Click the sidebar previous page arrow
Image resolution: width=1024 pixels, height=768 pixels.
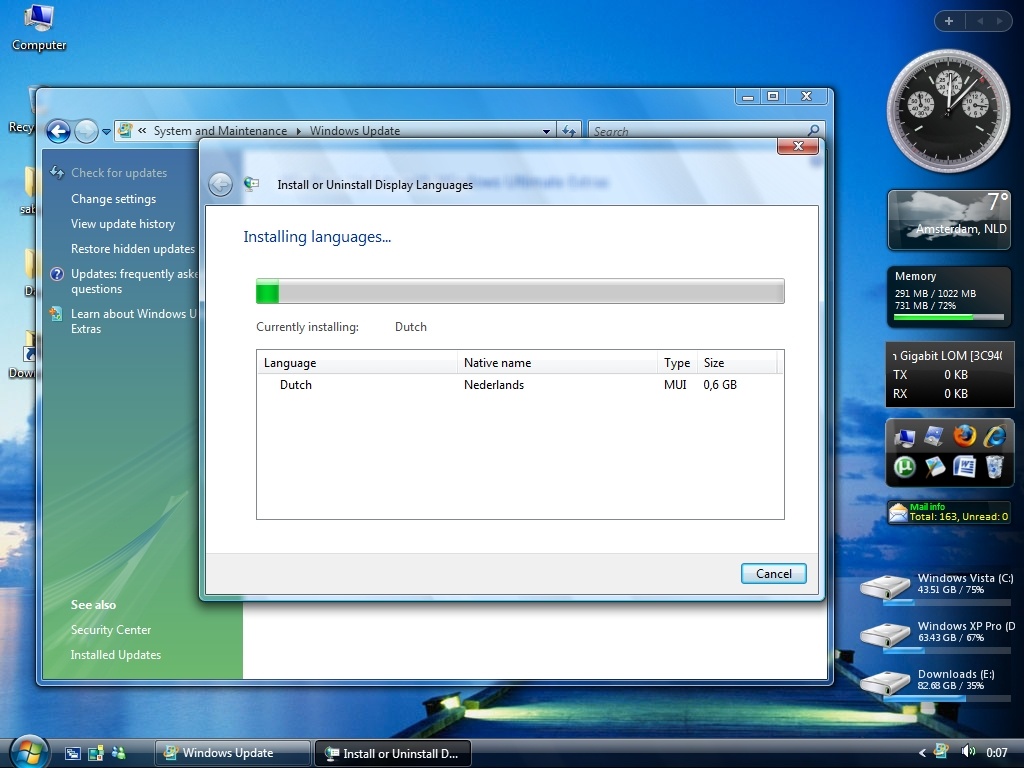(x=980, y=21)
